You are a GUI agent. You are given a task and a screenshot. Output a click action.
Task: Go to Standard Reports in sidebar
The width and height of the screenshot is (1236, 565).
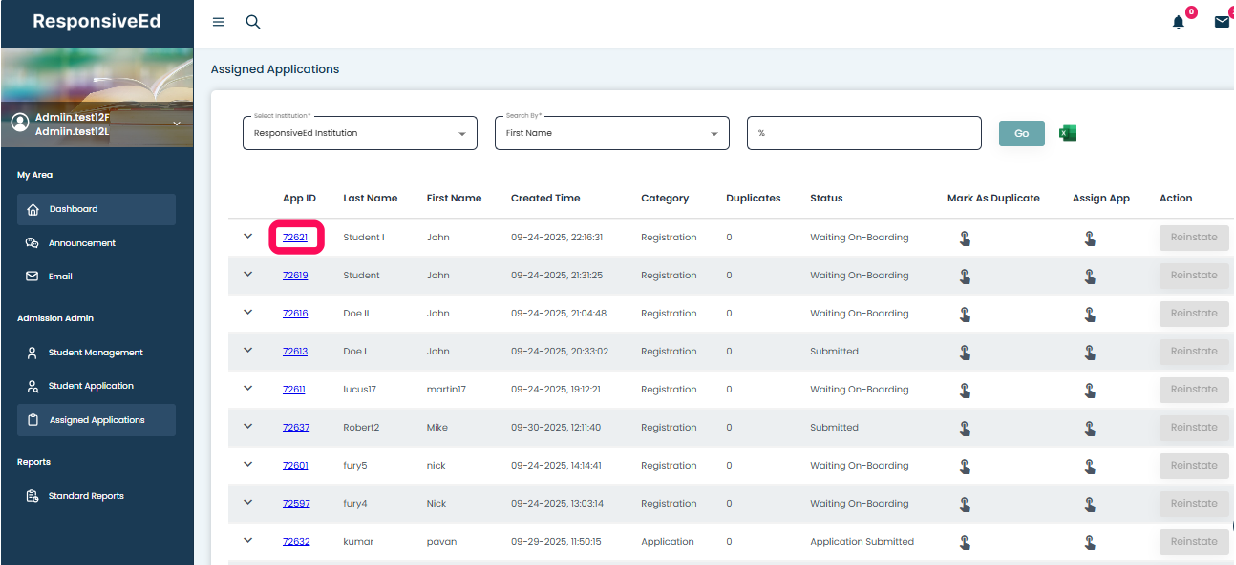(86, 496)
